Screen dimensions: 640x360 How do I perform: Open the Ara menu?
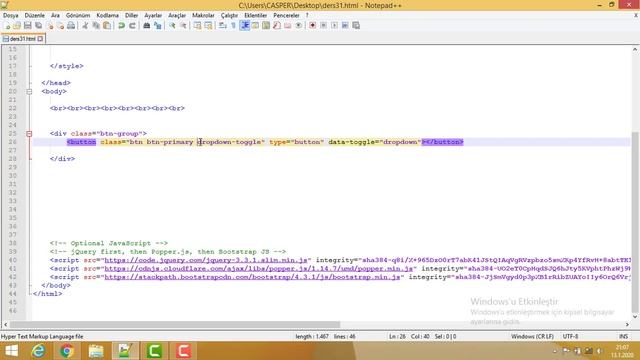tap(55, 16)
